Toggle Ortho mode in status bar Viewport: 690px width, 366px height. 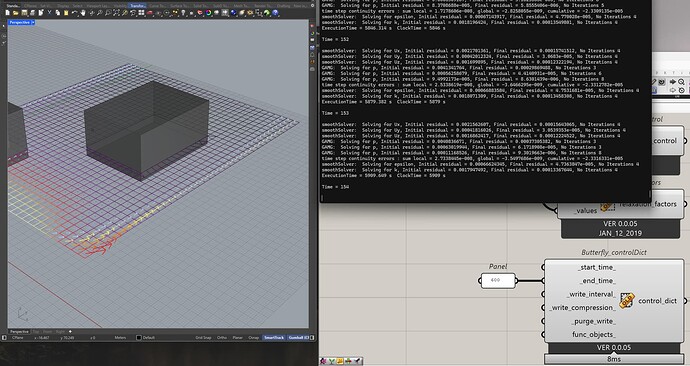click(222, 337)
